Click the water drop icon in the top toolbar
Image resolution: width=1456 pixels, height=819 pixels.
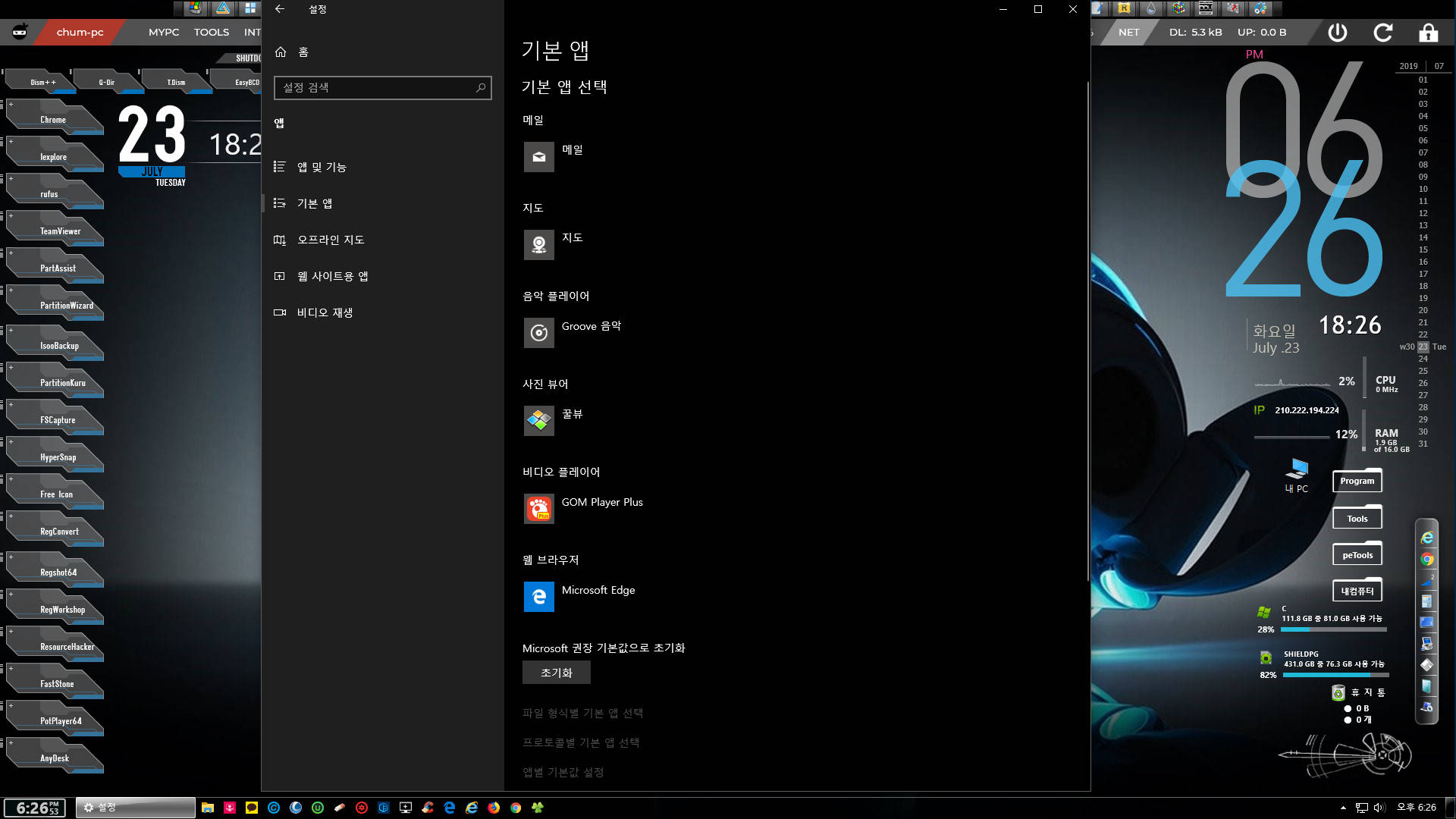(1151, 8)
